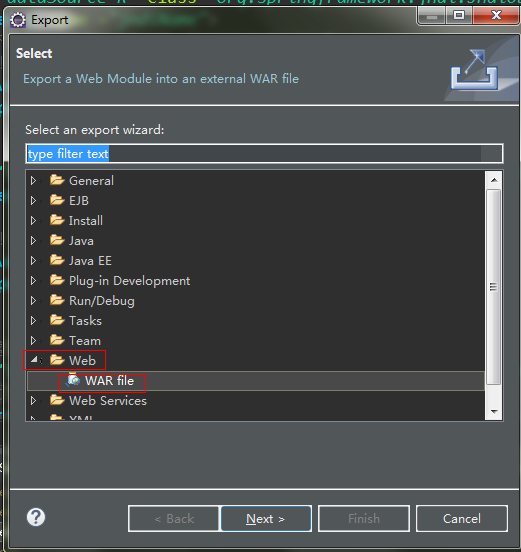The height and width of the screenshot is (552, 521).
Task: Click the Install folder icon
Action: (57, 220)
